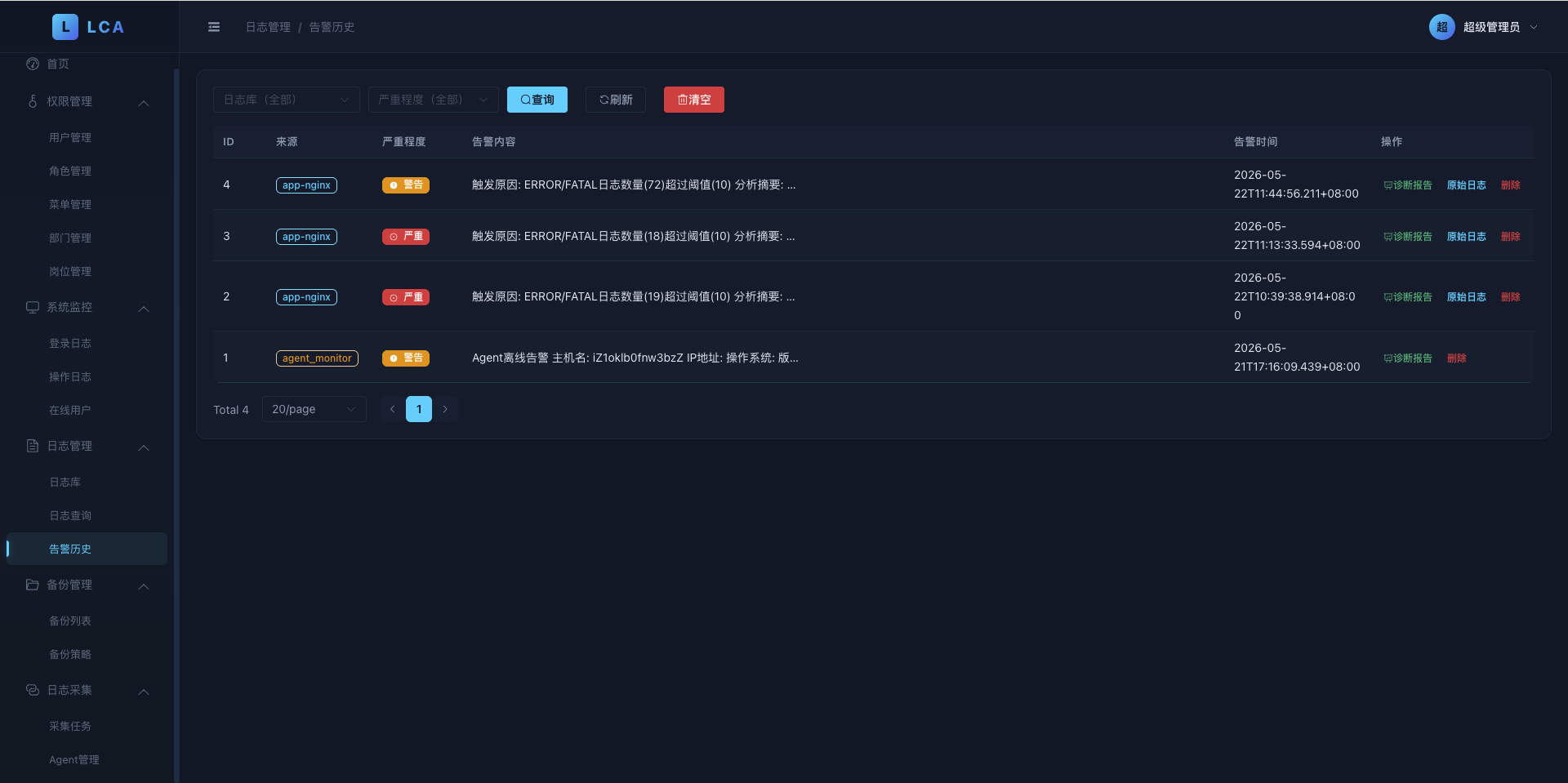Viewport: 1568px width, 783px height.
Task: Delete alert row with ID 4
Action: (1511, 185)
